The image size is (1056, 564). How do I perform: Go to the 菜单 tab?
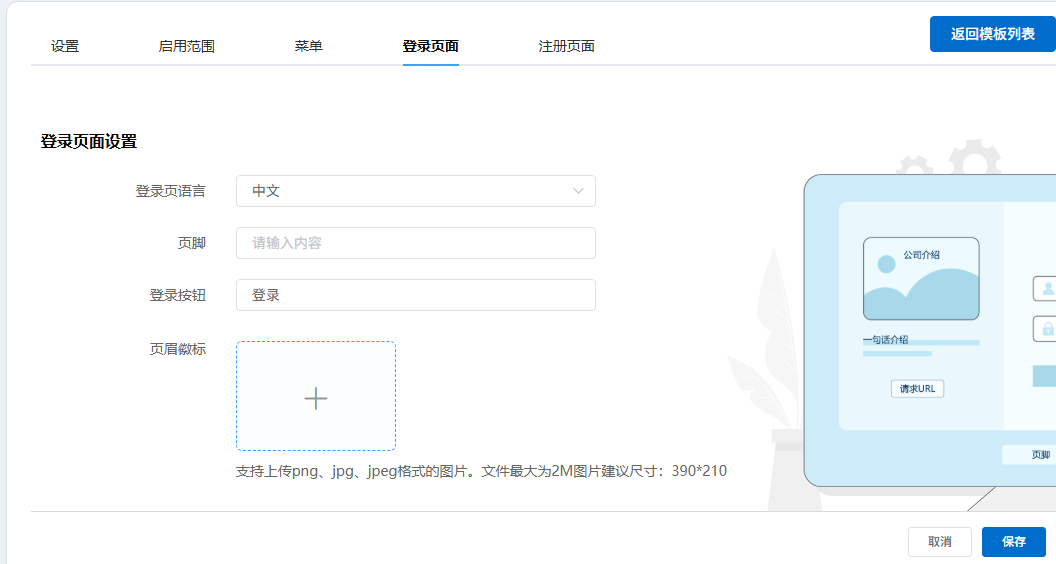308,46
